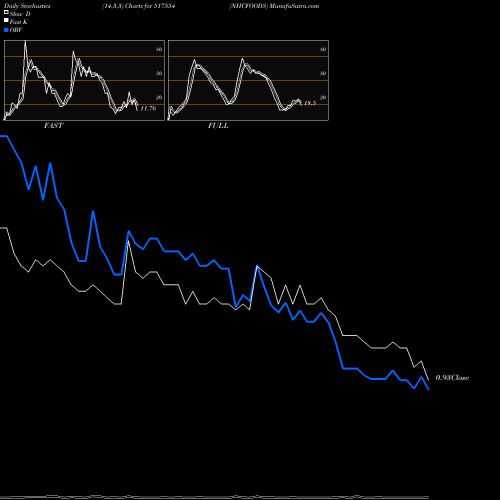The width and height of the screenshot is (500, 500).
Task: Click the 'Fast K' legend label
Action: (x=18, y=22)
